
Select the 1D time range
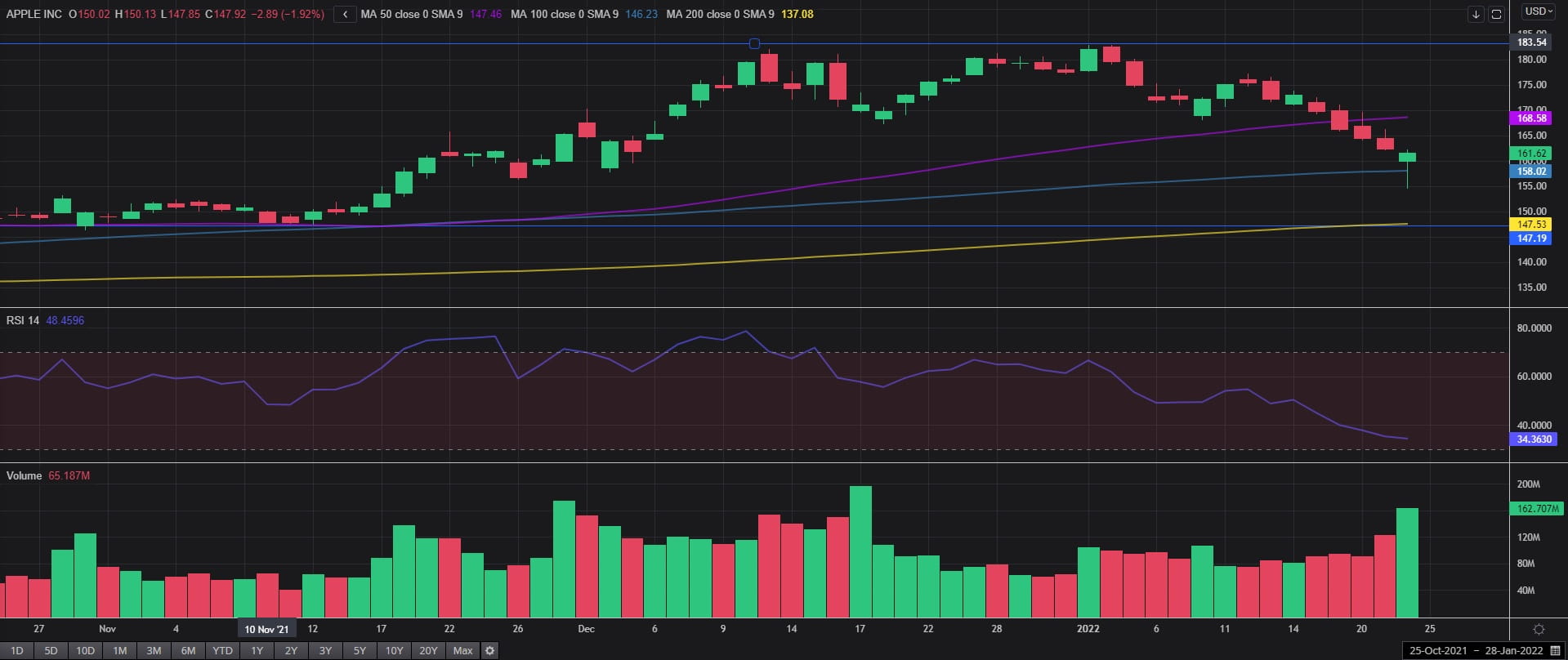(16, 651)
